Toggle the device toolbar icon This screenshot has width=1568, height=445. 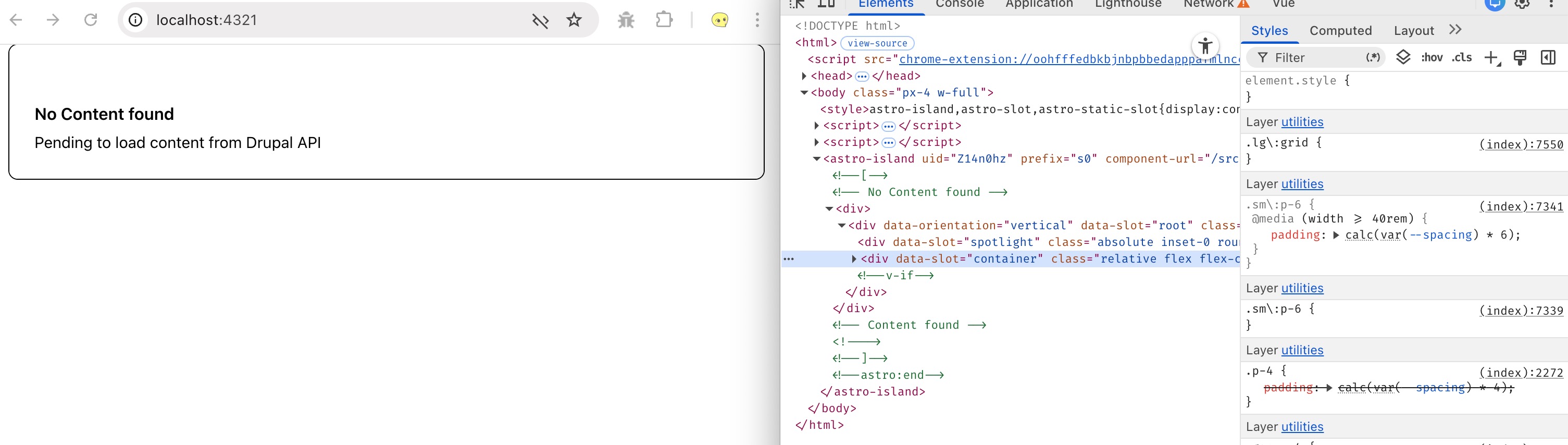pyautogui.click(x=826, y=4)
